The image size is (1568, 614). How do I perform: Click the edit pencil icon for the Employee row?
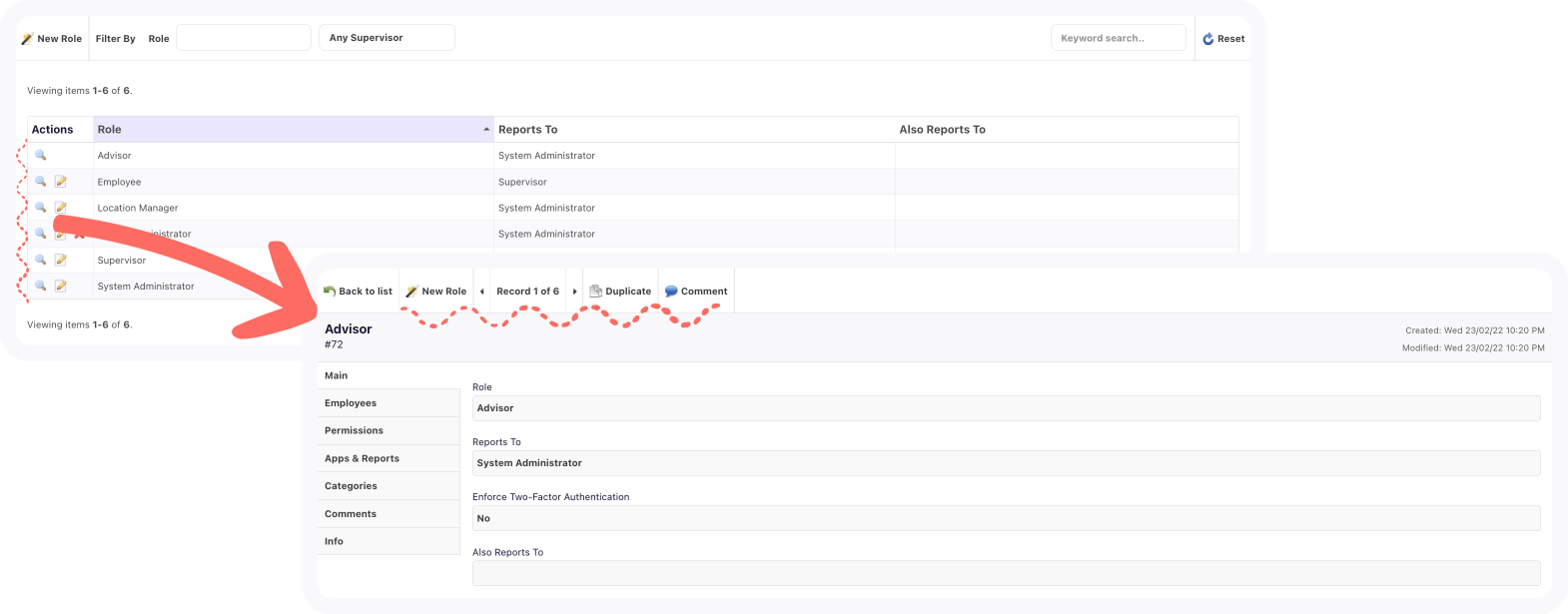[61, 181]
